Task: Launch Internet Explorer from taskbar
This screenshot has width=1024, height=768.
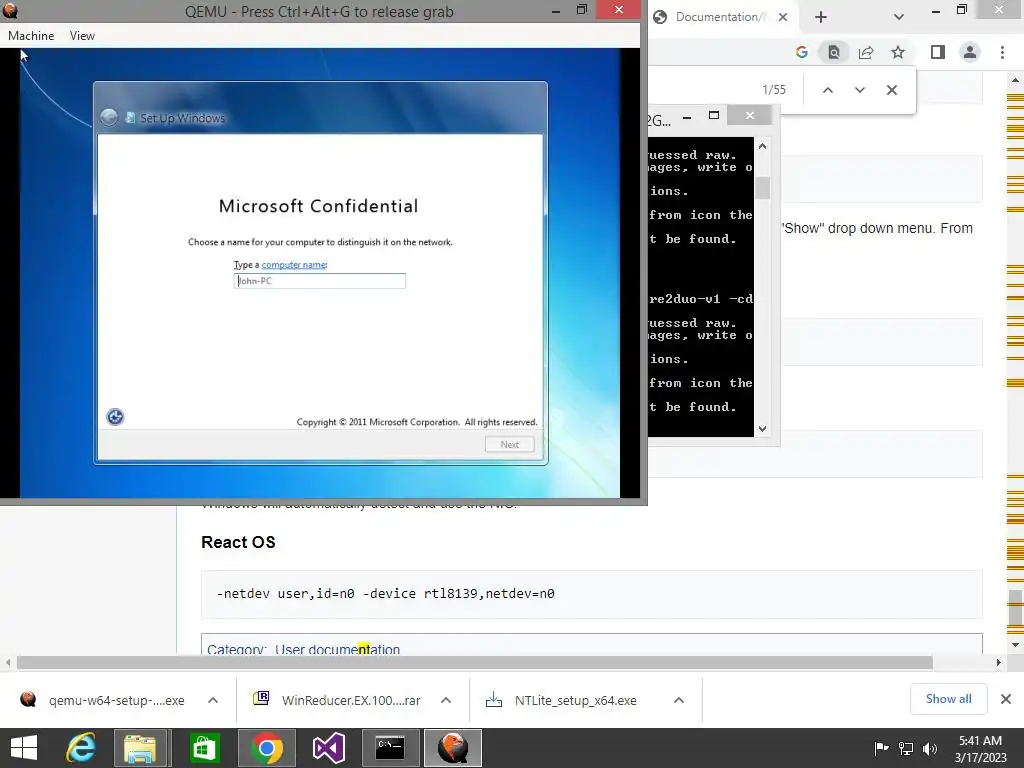Action: click(x=82, y=748)
